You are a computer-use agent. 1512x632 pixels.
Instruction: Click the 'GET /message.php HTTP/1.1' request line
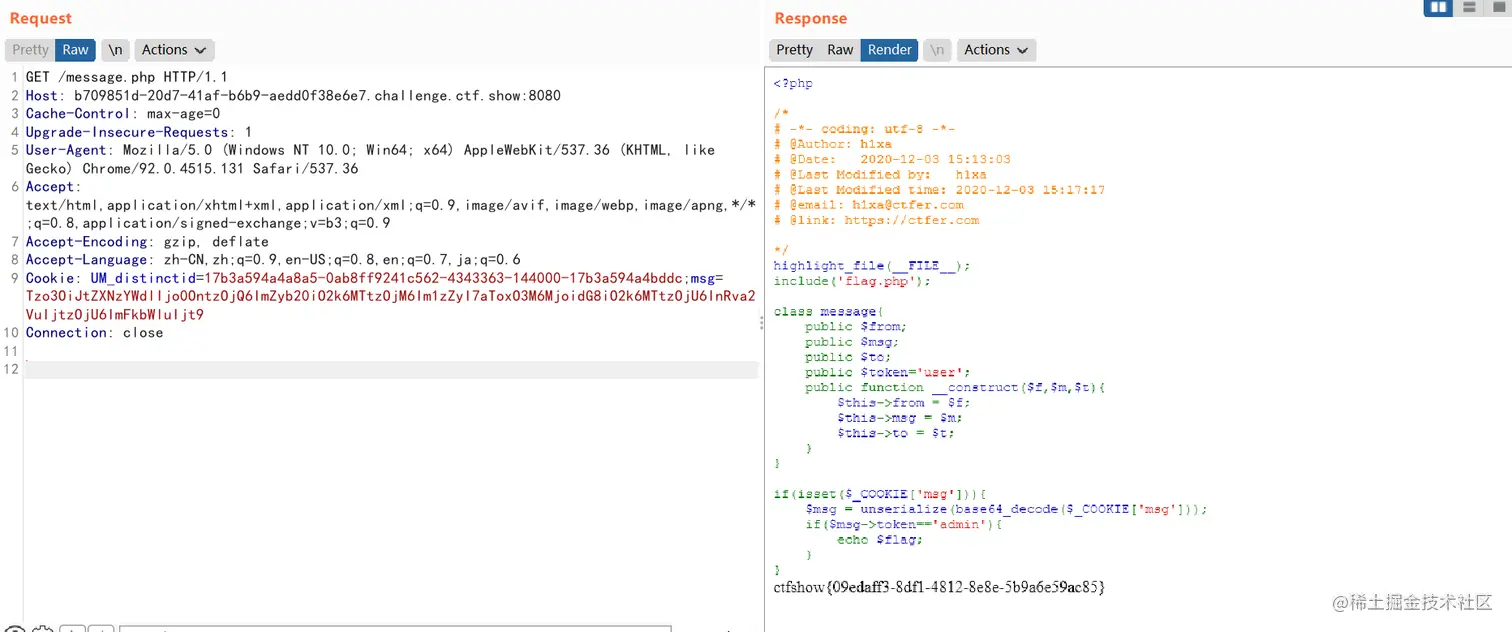coord(126,77)
